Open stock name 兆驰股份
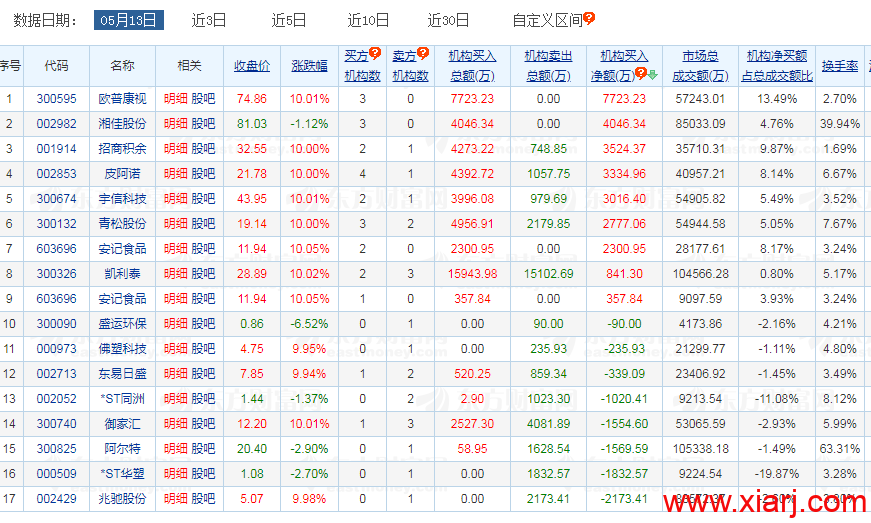The width and height of the screenshot is (871, 523). [x=122, y=499]
